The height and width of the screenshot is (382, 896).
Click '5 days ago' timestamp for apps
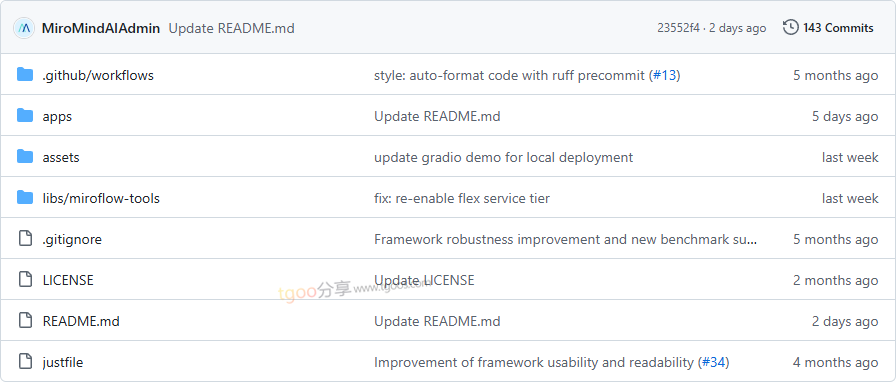[x=845, y=117]
